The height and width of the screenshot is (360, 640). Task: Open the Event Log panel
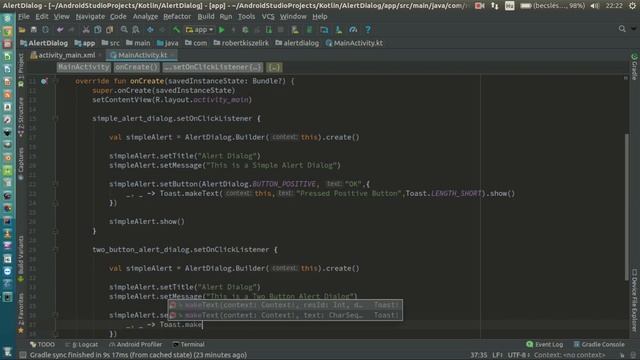pyautogui.click(x=544, y=344)
